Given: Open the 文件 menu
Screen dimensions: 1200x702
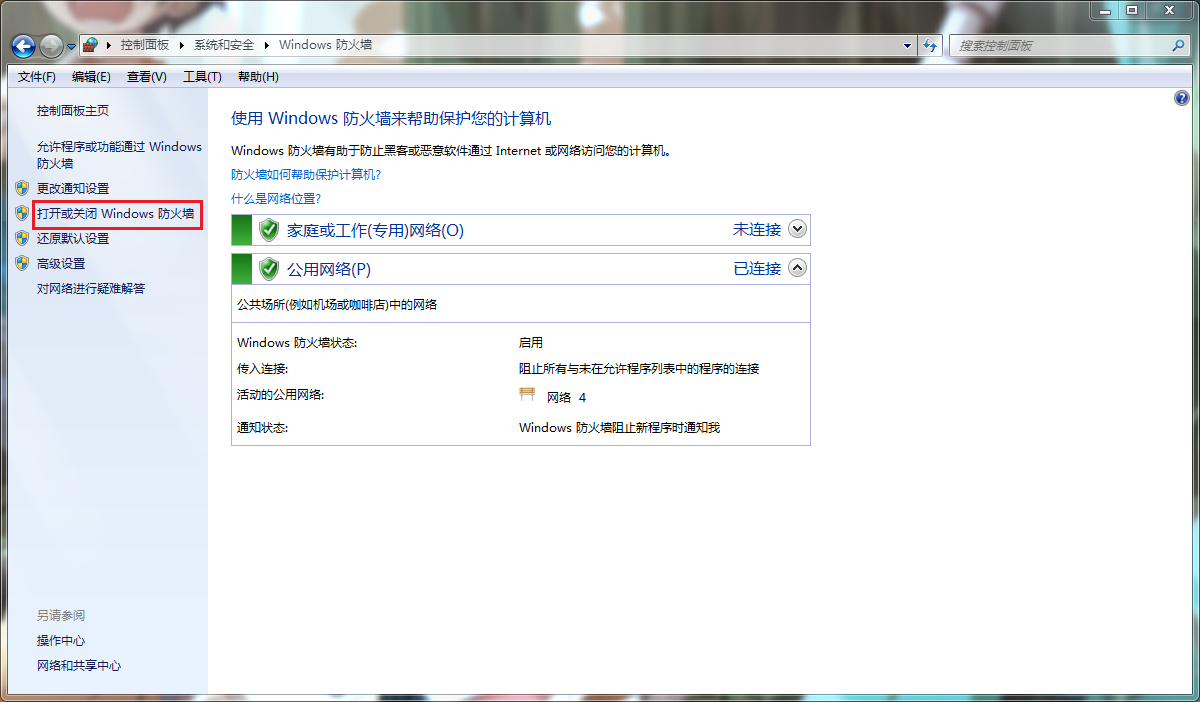Looking at the screenshot, I should coord(35,76).
